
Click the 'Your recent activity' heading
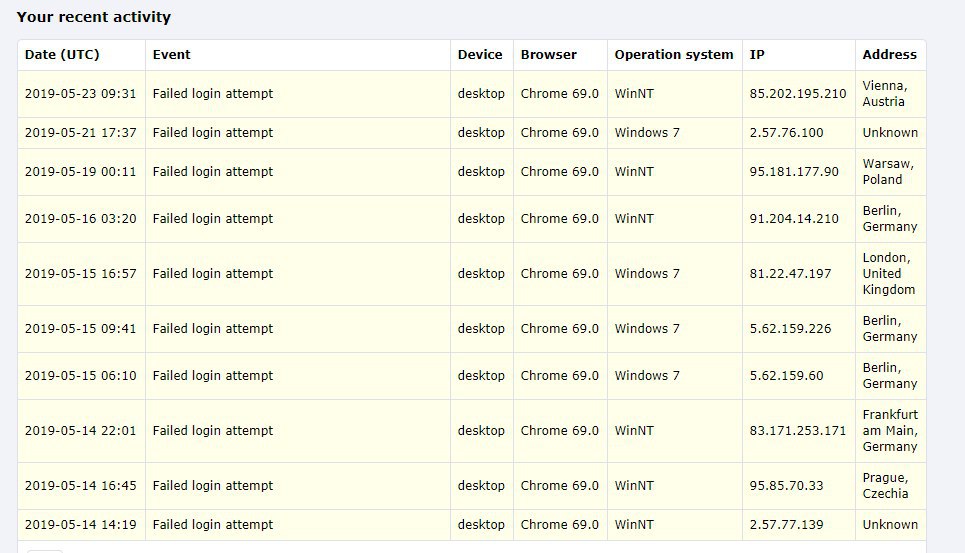click(x=94, y=17)
